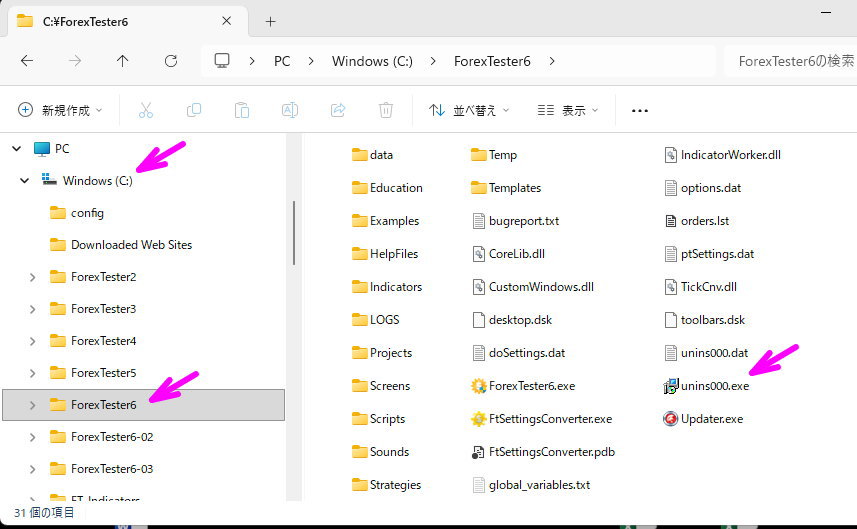Click the Share icon in toolbar
857x529 pixels.
click(338, 110)
